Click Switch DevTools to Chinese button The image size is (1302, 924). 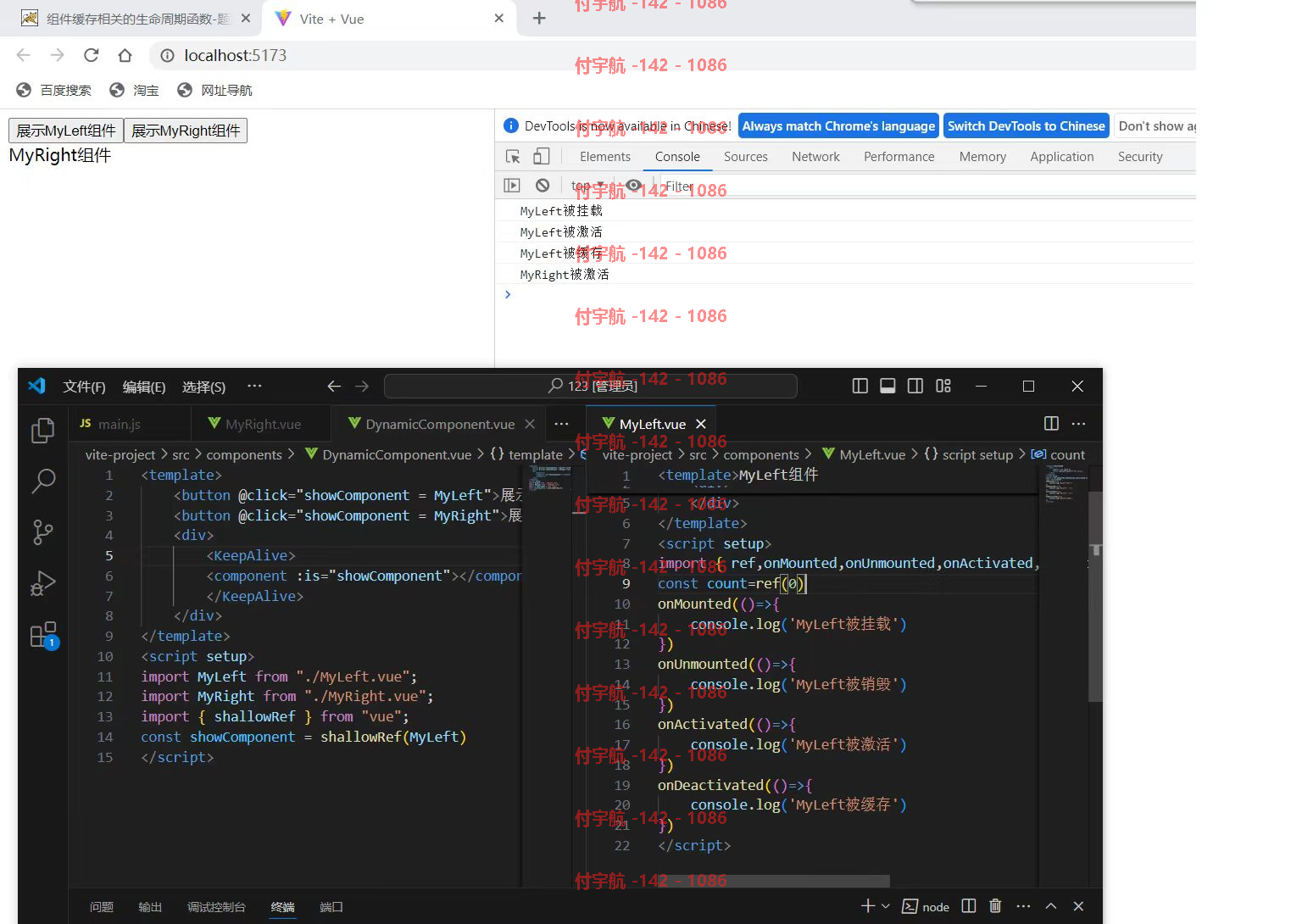tap(1026, 126)
